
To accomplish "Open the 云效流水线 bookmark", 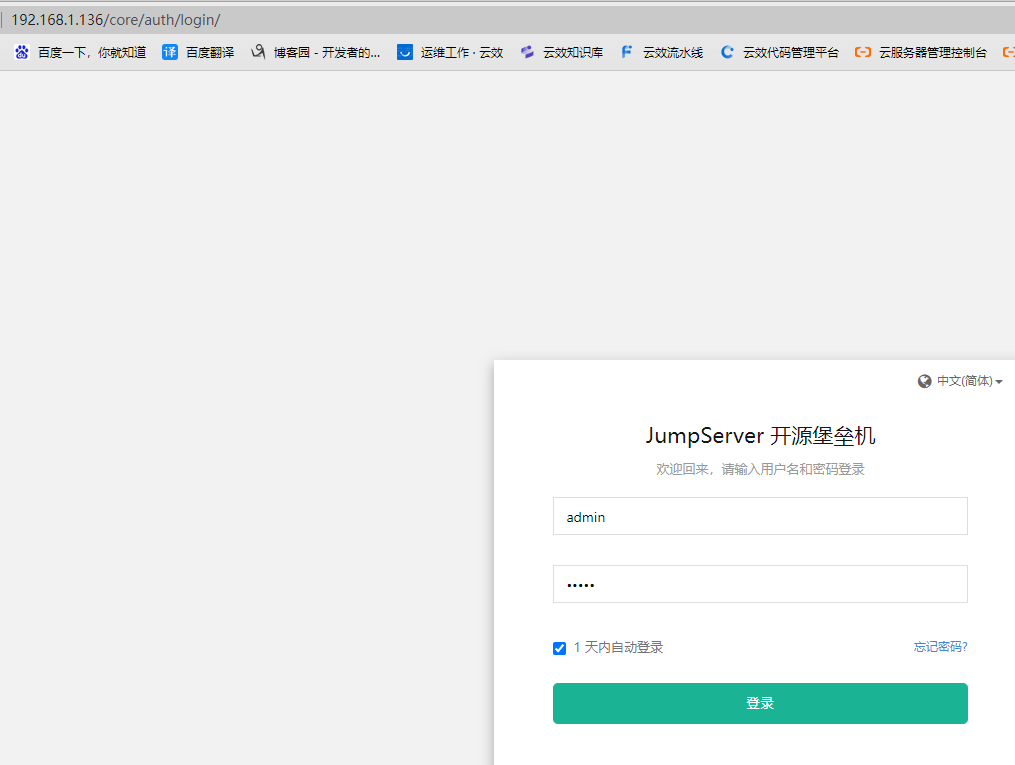I will [673, 52].
